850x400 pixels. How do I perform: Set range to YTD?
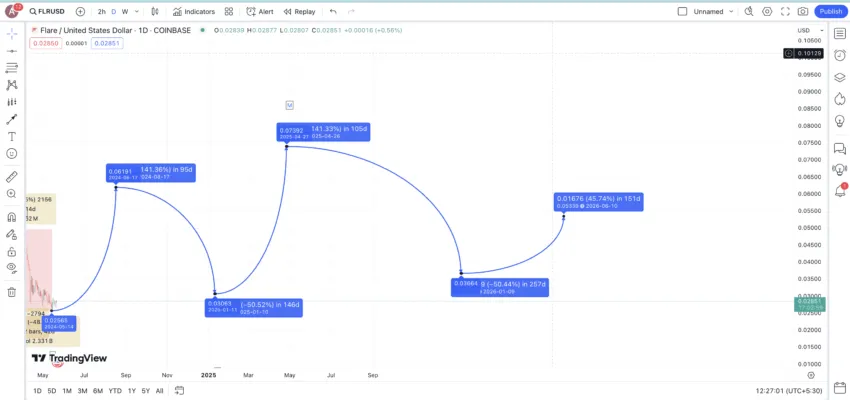115,391
